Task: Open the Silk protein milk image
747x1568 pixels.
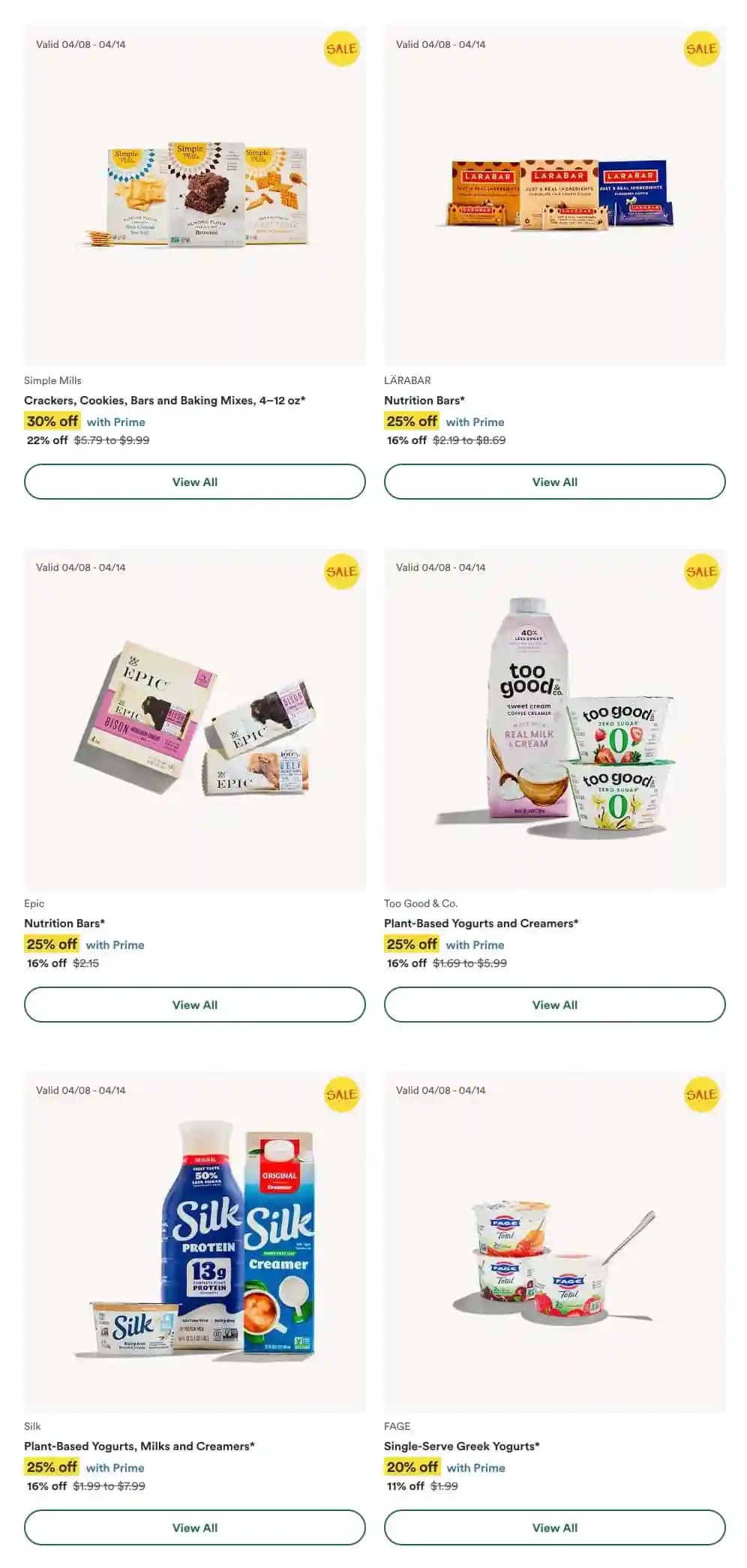Action: [x=195, y=1240]
